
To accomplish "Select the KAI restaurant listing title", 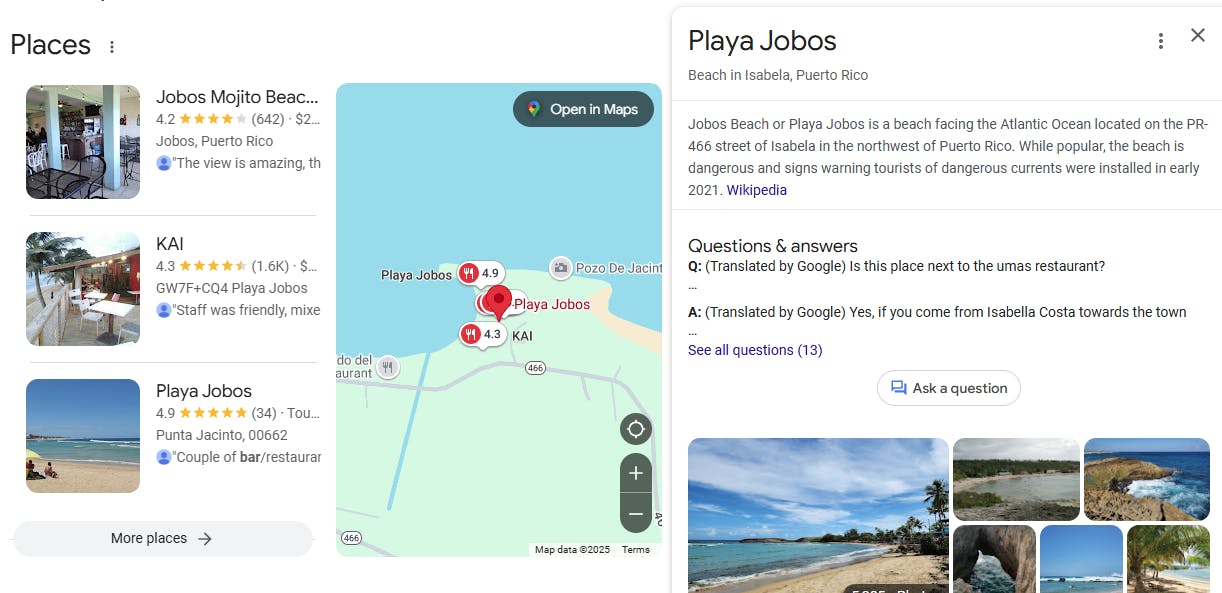I will pyautogui.click(x=170, y=244).
